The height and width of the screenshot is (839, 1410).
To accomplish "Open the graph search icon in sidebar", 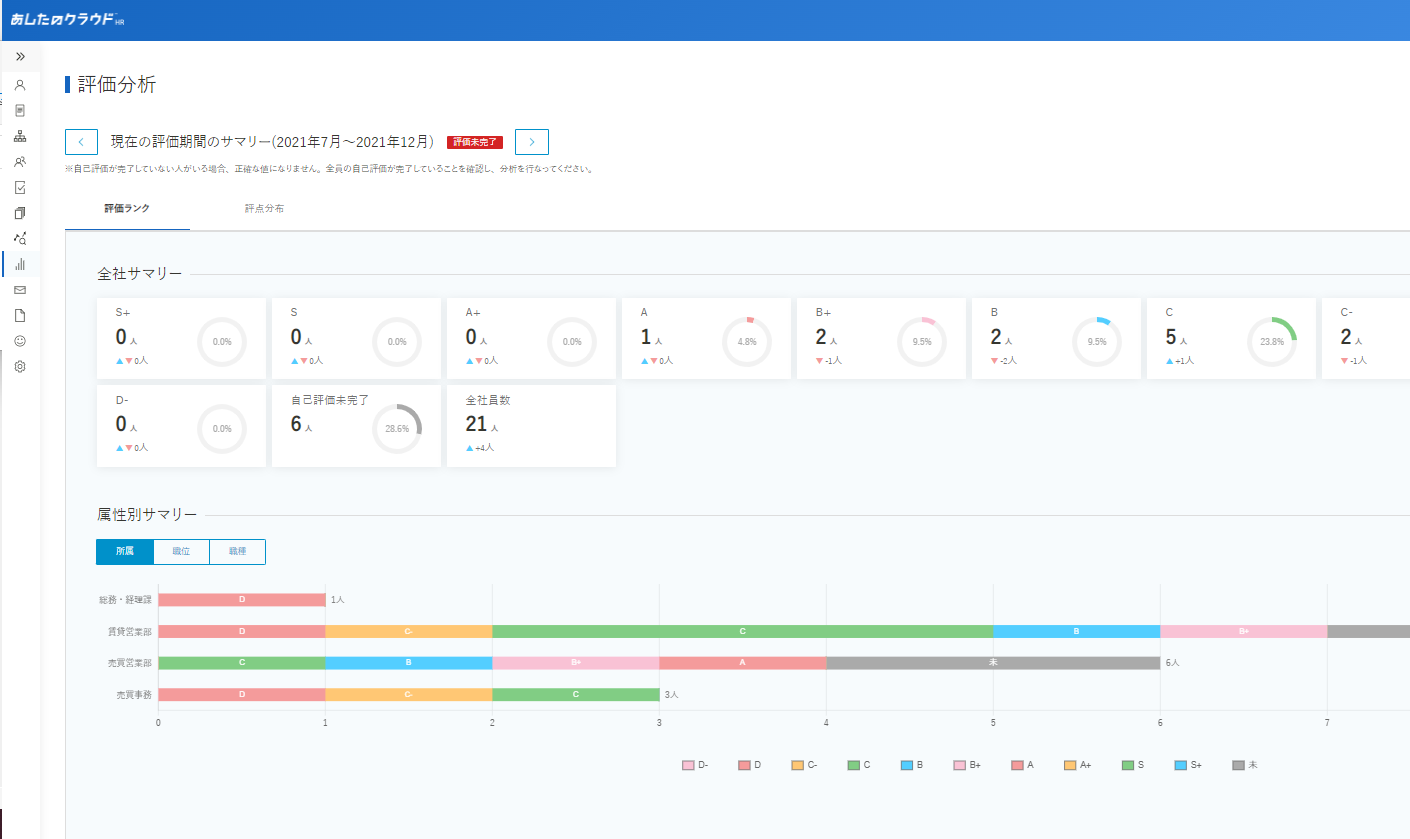I will [x=20, y=238].
